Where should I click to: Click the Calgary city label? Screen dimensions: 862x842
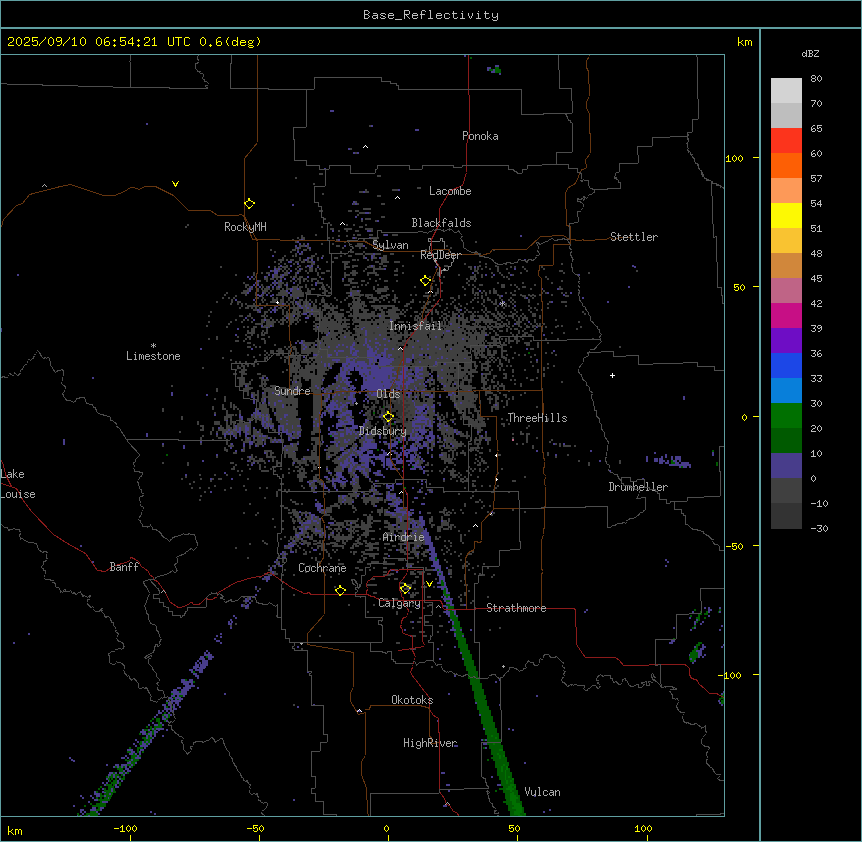click(x=399, y=603)
